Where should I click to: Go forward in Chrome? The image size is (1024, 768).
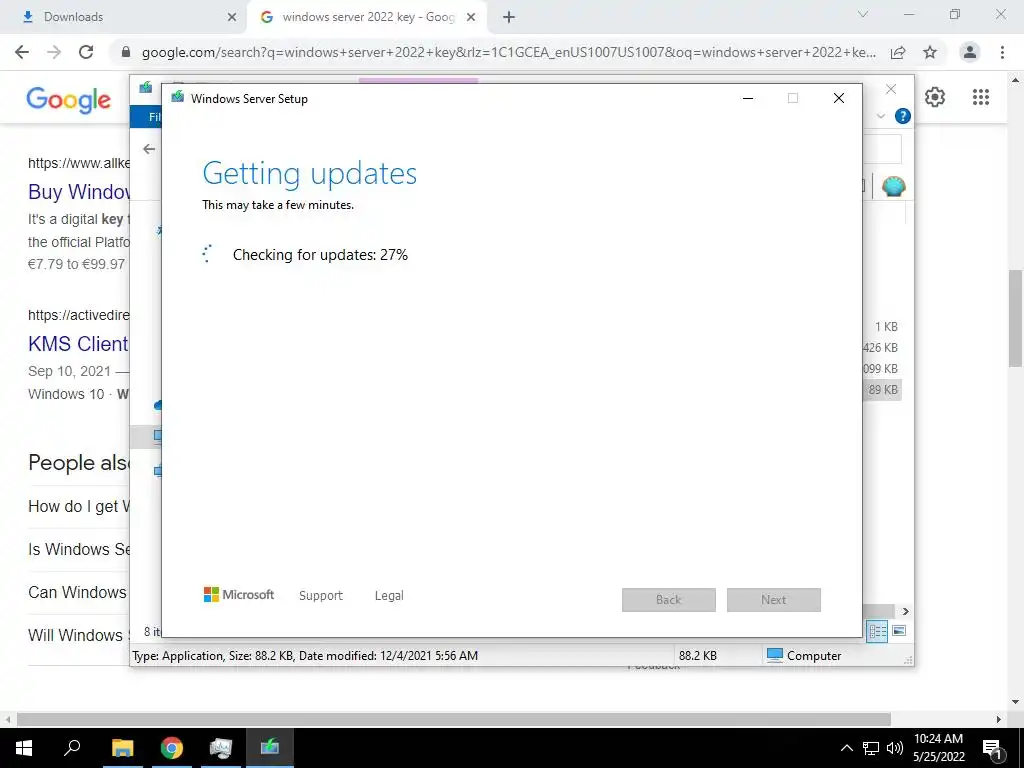54,52
